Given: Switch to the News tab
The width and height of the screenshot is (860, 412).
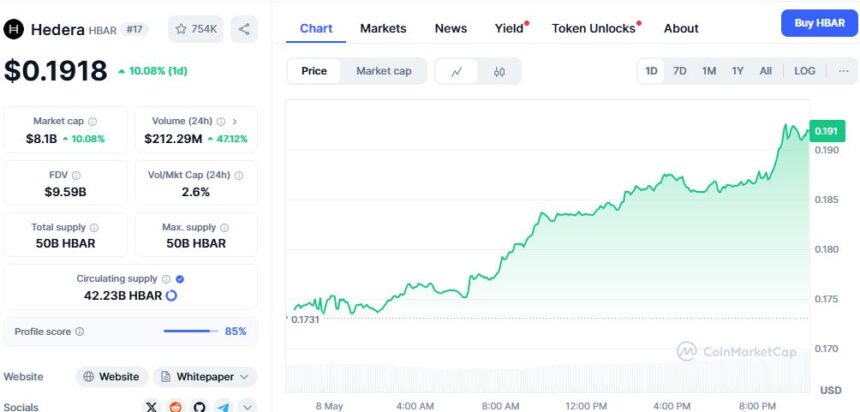Looking at the screenshot, I should point(451,29).
